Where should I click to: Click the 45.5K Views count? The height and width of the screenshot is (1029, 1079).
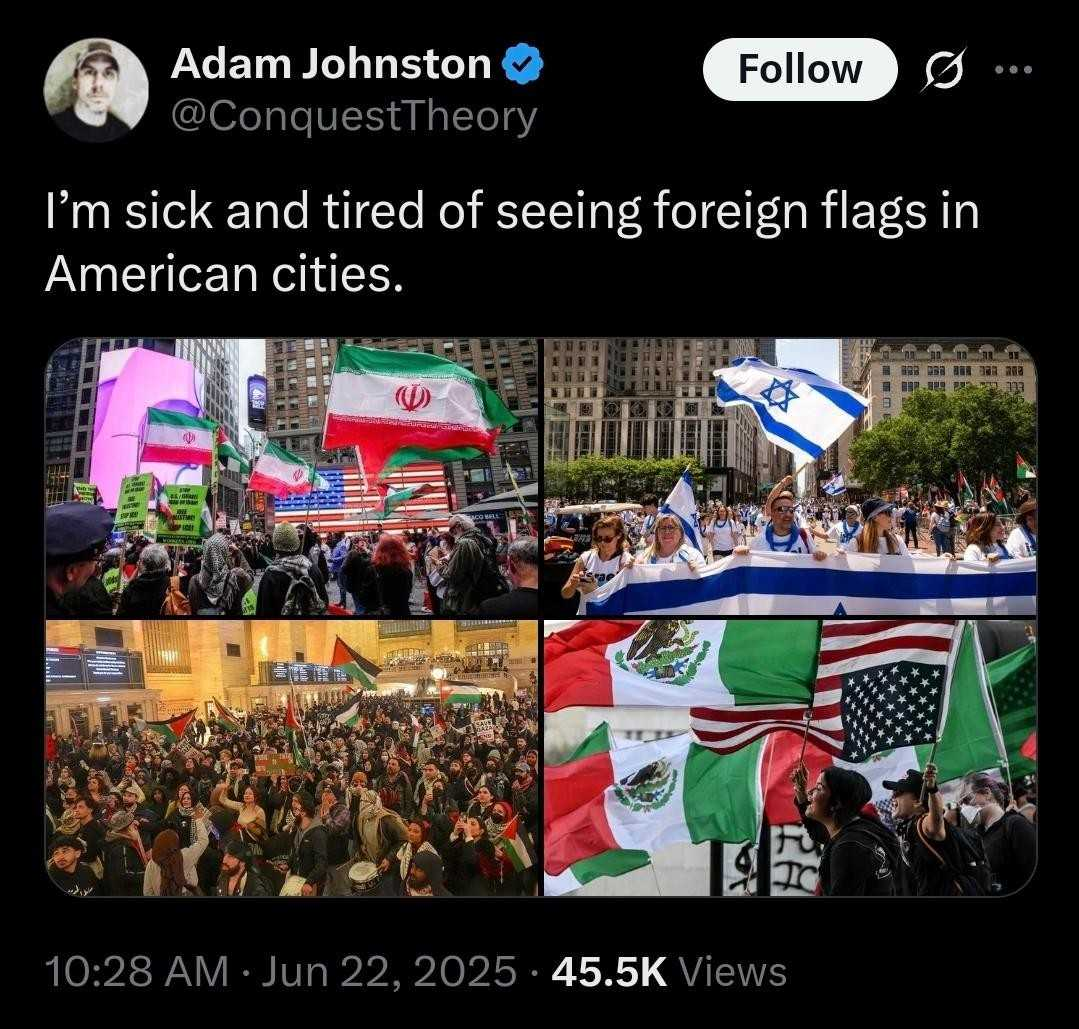click(x=668, y=972)
